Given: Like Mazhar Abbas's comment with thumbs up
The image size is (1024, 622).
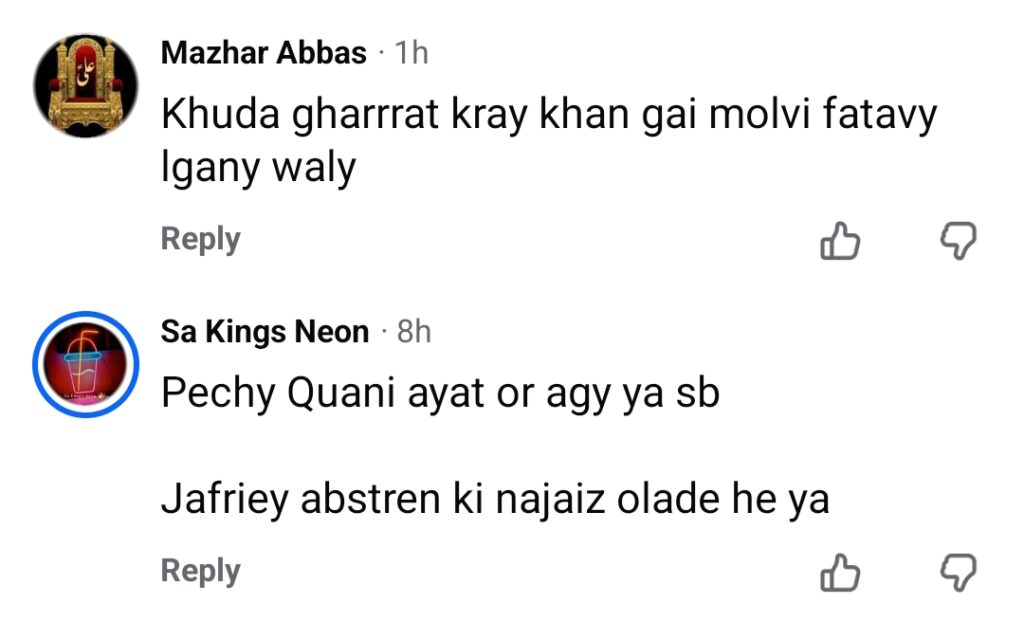Looking at the screenshot, I should tap(840, 241).
